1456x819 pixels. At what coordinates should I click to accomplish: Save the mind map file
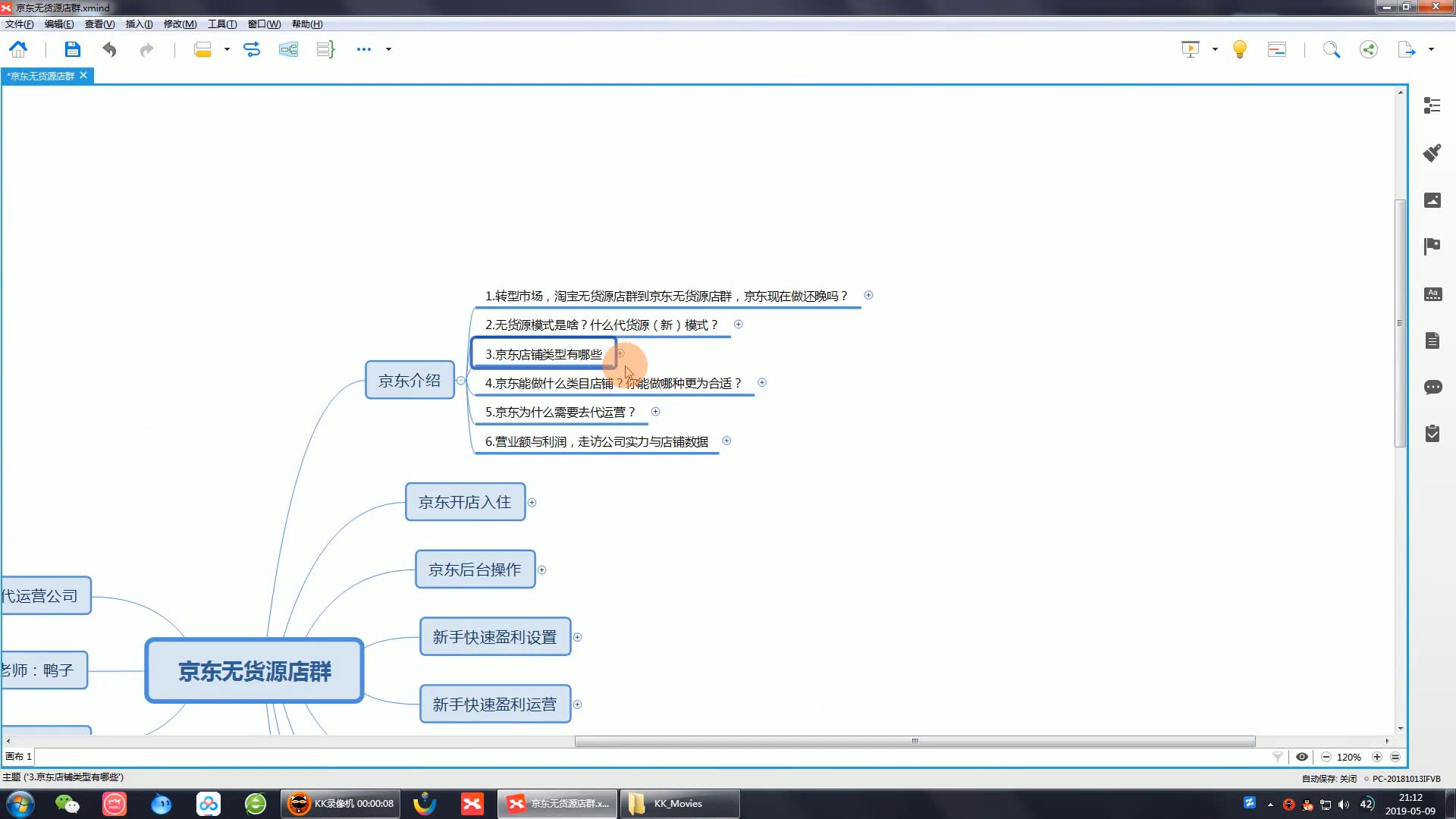pyautogui.click(x=72, y=49)
